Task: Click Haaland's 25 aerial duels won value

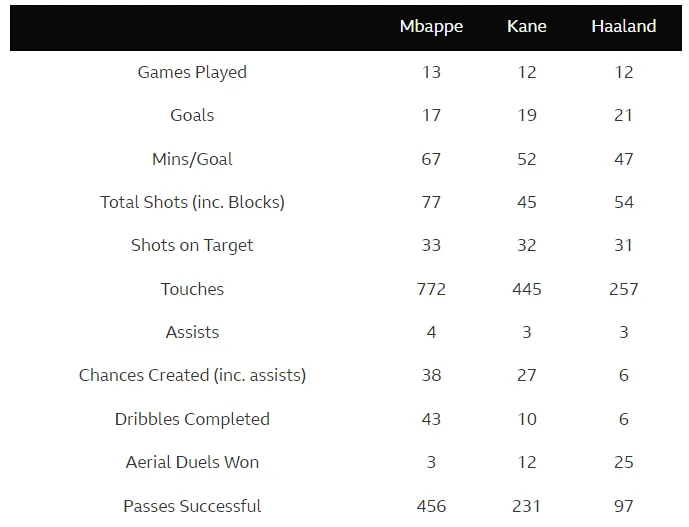Action: pyautogui.click(x=624, y=462)
